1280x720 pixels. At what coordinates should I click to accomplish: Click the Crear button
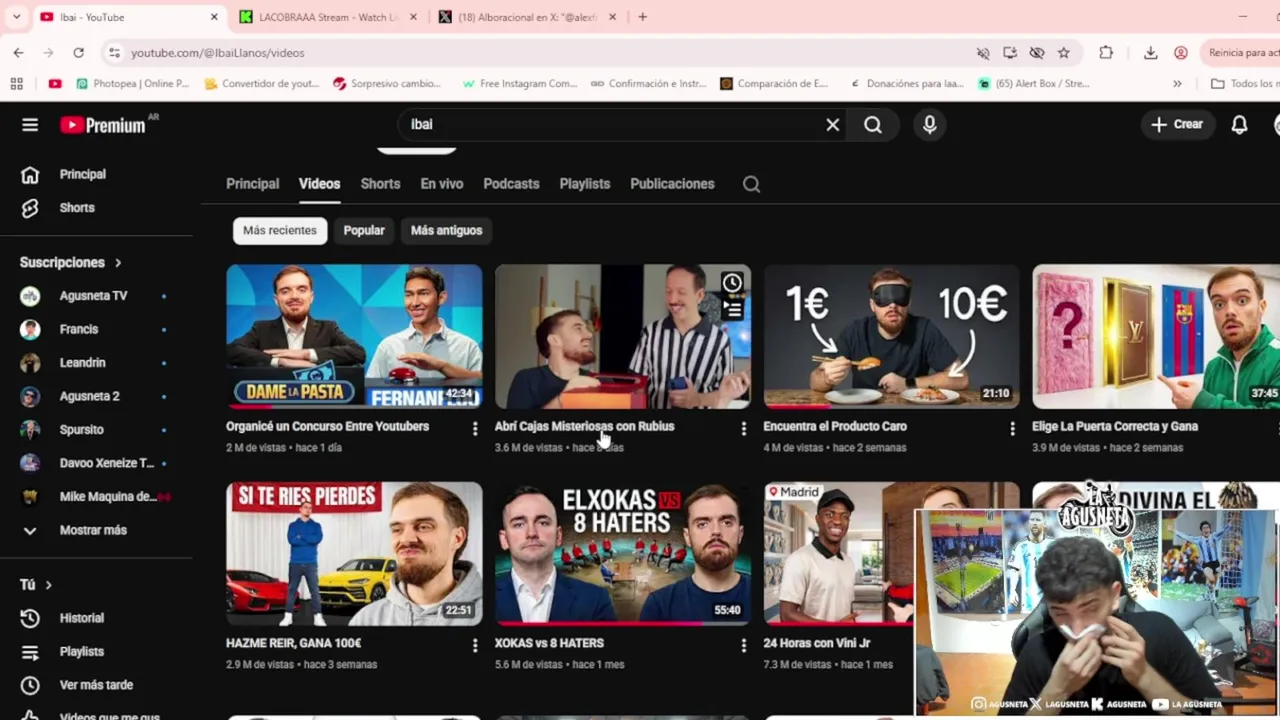pyautogui.click(x=1177, y=124)
